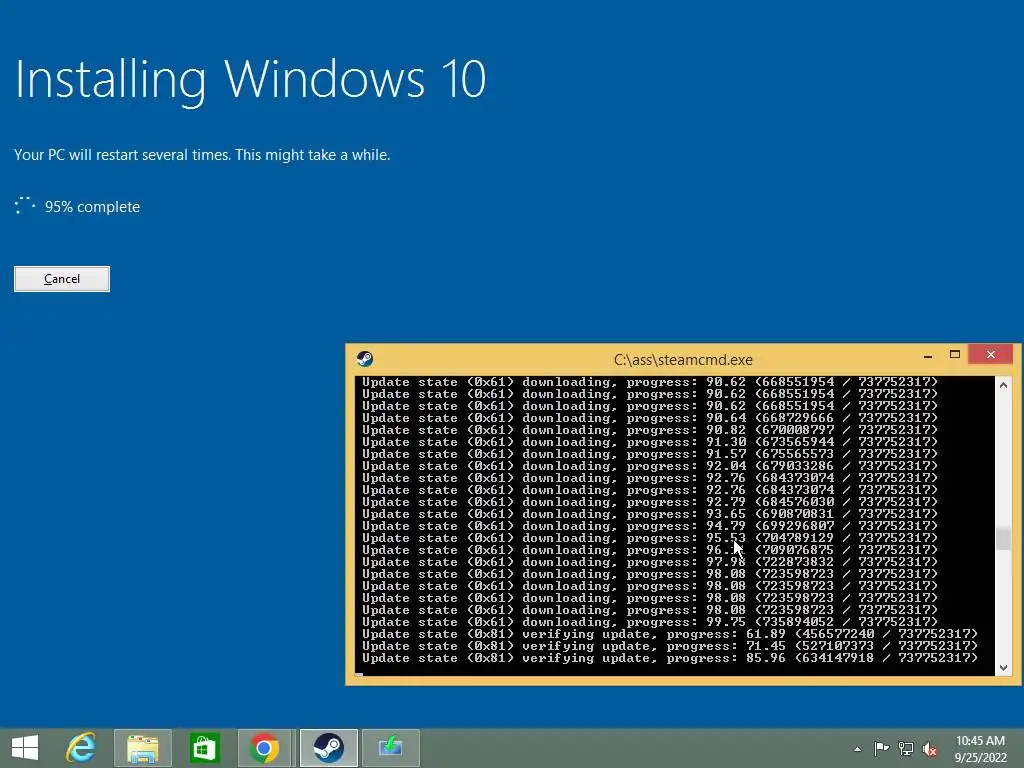Open the Windows Store taskbar icon
This screenshot has height=768, width=1024.
point(204,748)
